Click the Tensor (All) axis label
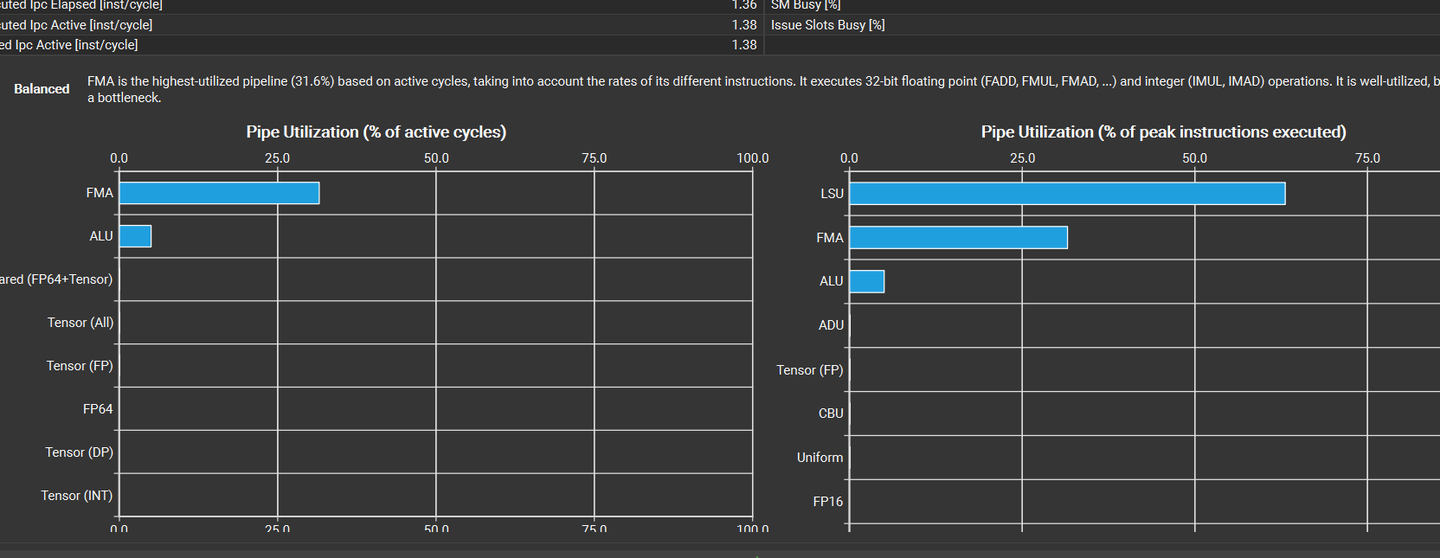1440x558 pixels. click(80, 323)
